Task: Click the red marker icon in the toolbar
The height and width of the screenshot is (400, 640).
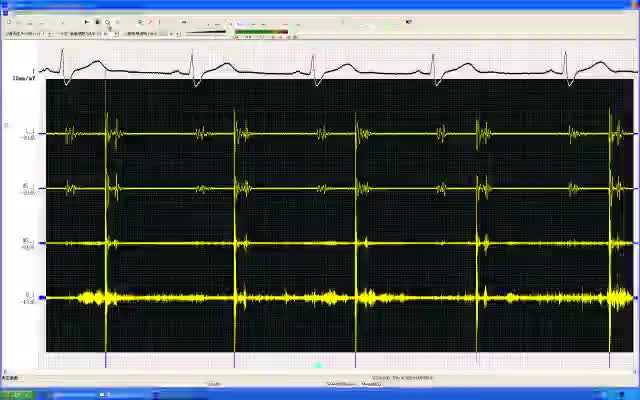Action: (x=150, y=22)
